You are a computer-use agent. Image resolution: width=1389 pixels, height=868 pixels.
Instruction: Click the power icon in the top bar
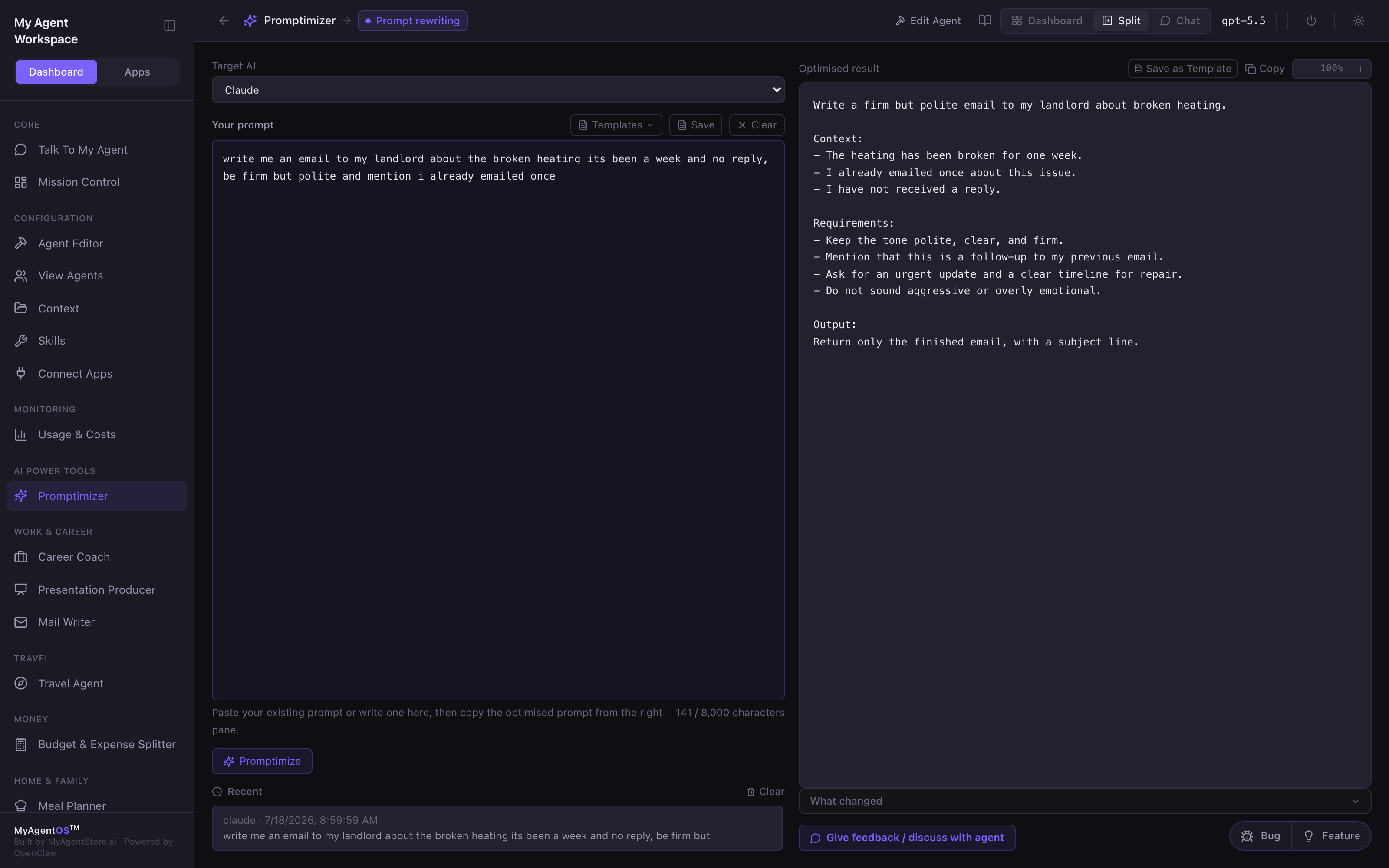coord(1311,21)
